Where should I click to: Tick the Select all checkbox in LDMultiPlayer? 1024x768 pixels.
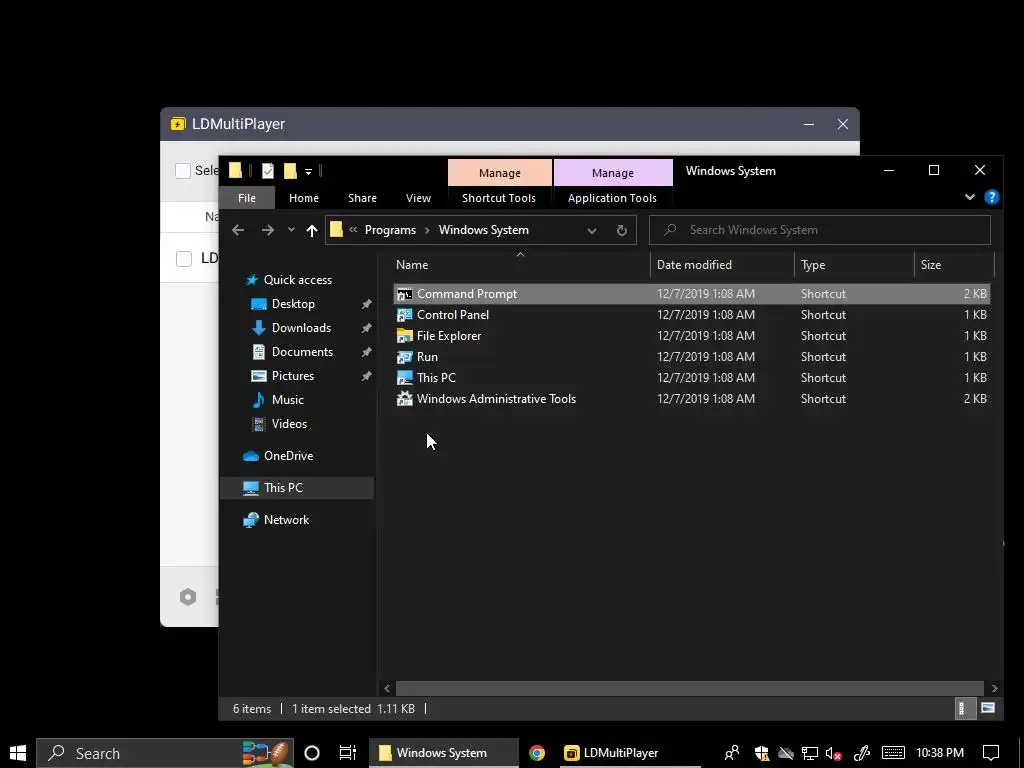click(183, 170)
